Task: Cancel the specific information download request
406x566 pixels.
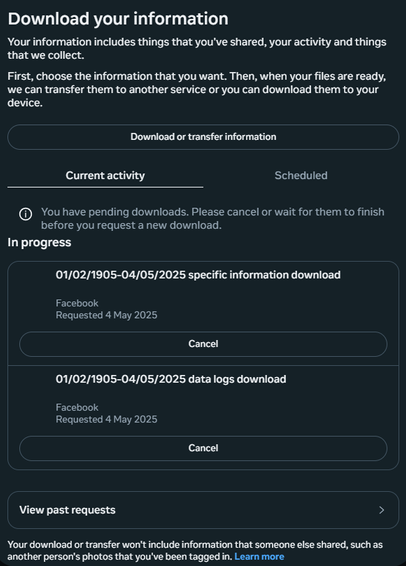Action: coord(203,344)
